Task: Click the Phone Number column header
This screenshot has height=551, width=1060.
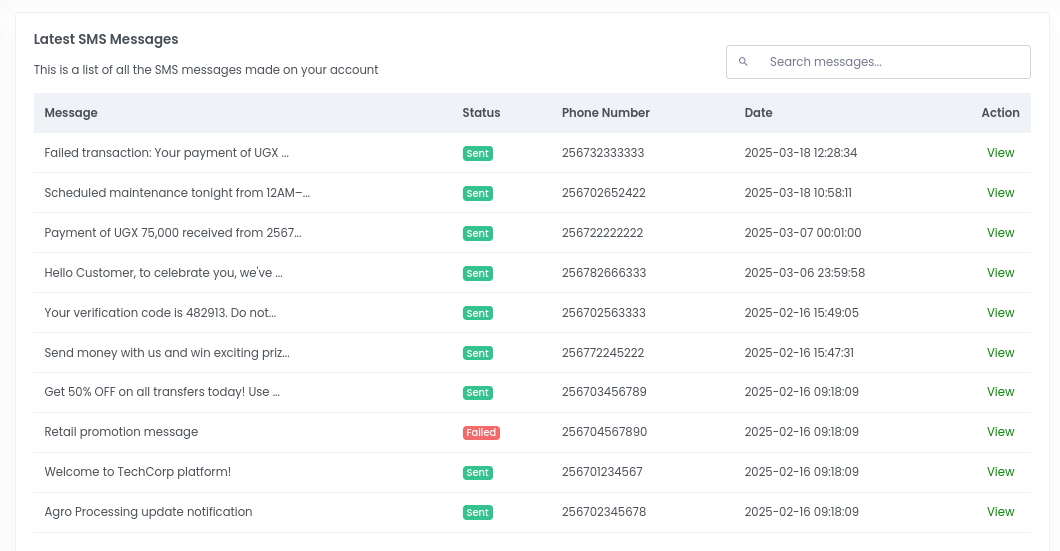Action: point(606,113)
